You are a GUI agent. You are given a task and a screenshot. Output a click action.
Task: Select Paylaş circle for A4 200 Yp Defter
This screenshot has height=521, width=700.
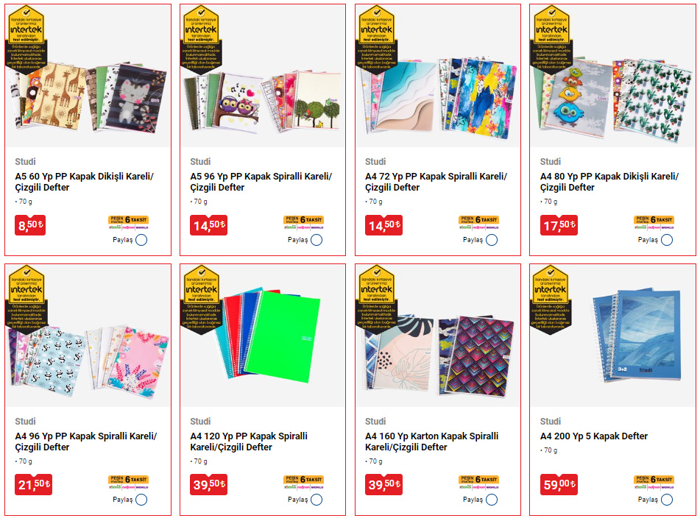667,500
